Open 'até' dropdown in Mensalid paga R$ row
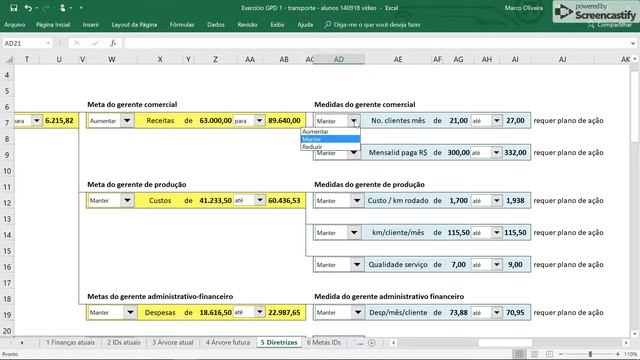This screenshot has height=360, width=640. pyautogui.click(x=496, y=153)
